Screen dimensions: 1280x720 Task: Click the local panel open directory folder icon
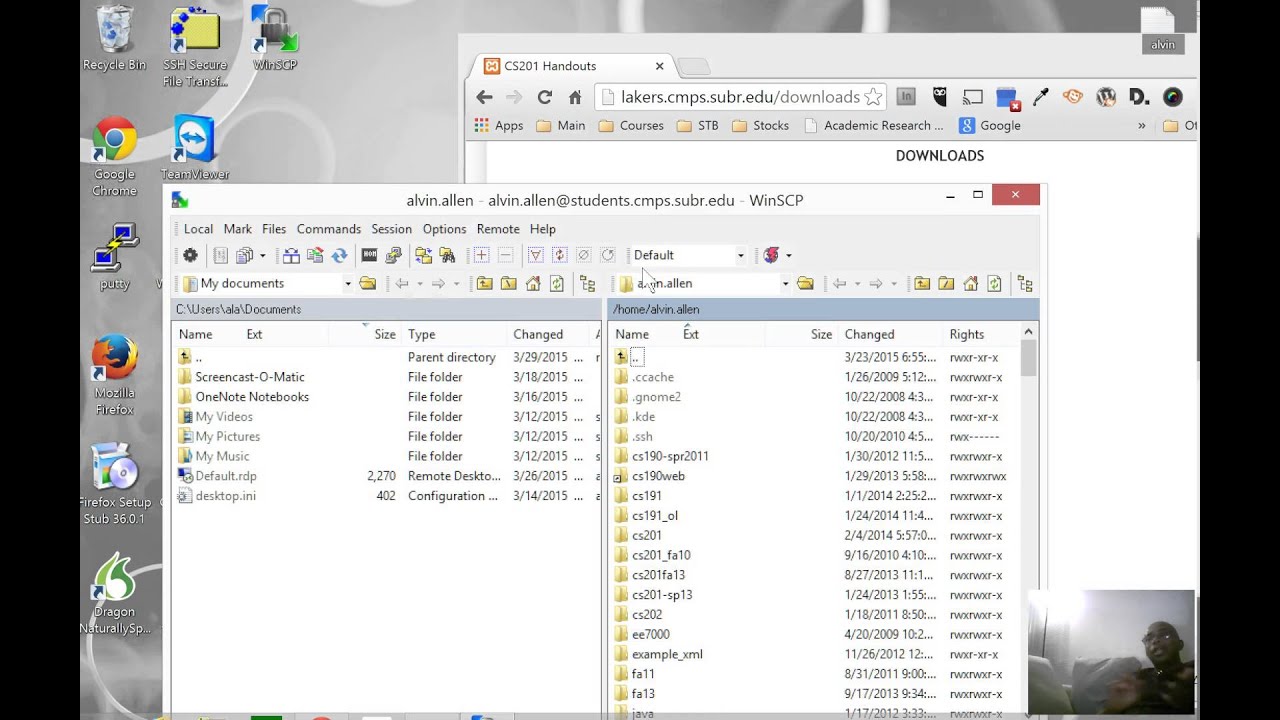367,284
